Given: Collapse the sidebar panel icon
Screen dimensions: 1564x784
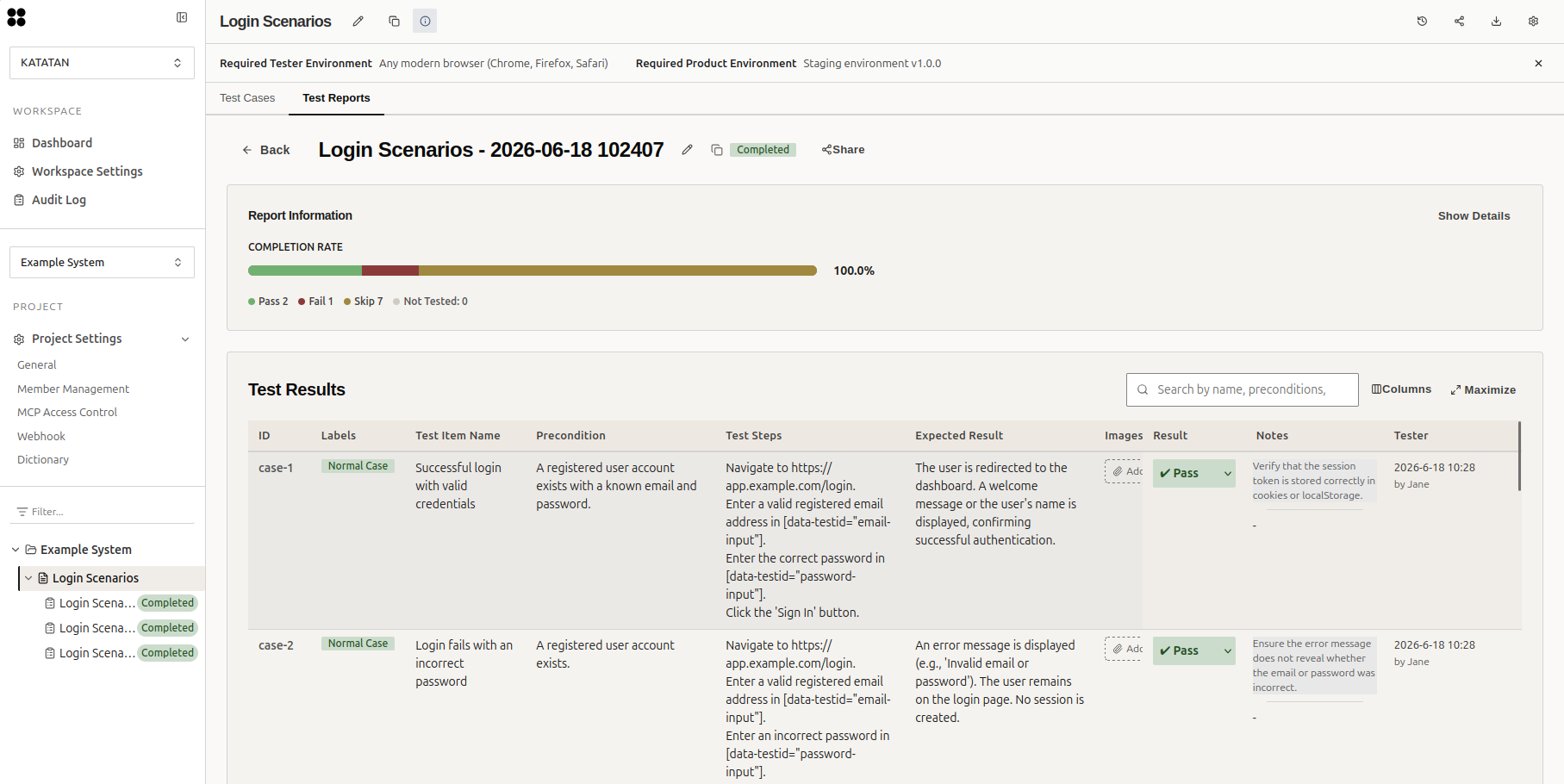Looking at the screenshot, I should pos(182,17).
